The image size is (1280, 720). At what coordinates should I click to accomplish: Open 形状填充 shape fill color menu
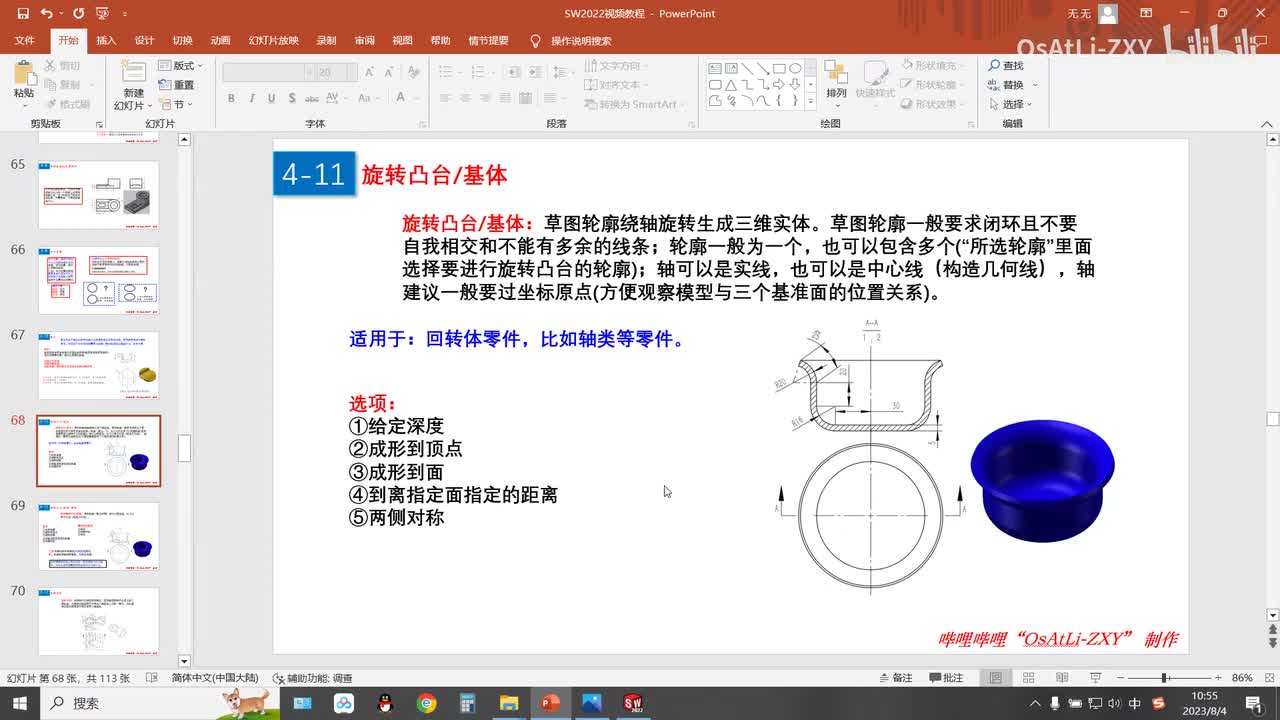pyautogui.click(x=930, y=65)
